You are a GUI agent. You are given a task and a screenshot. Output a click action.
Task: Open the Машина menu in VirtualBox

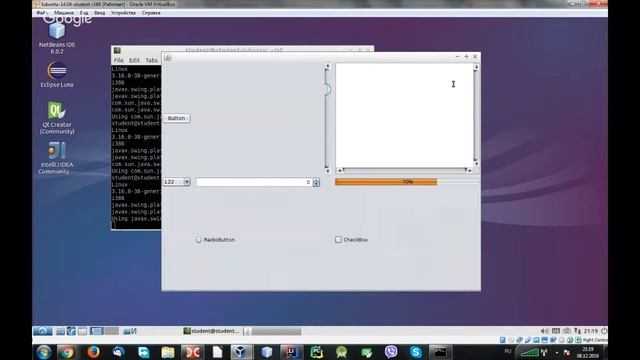[64, 13]
